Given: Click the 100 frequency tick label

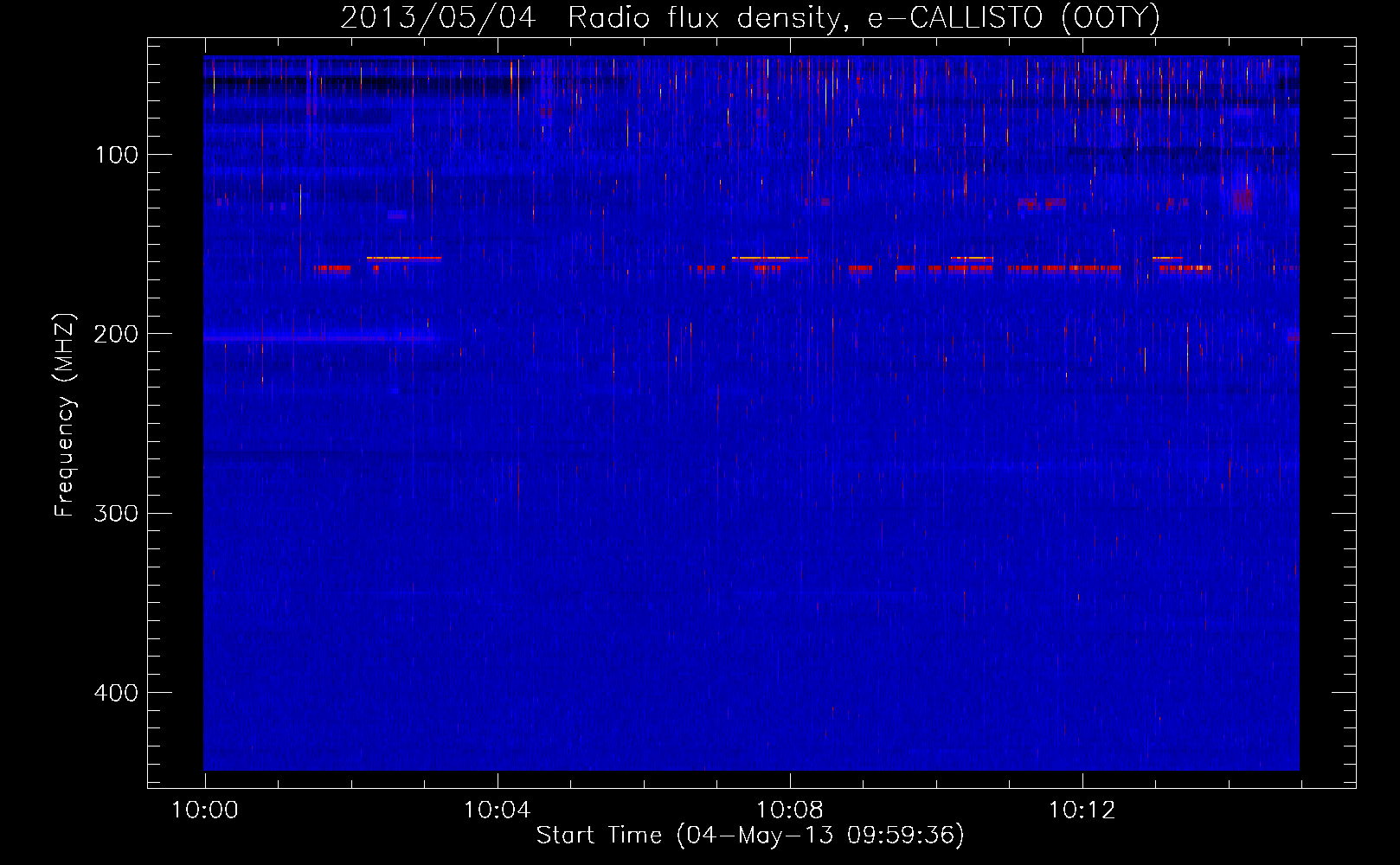Looking at the screenshot, I should [117, 156].
